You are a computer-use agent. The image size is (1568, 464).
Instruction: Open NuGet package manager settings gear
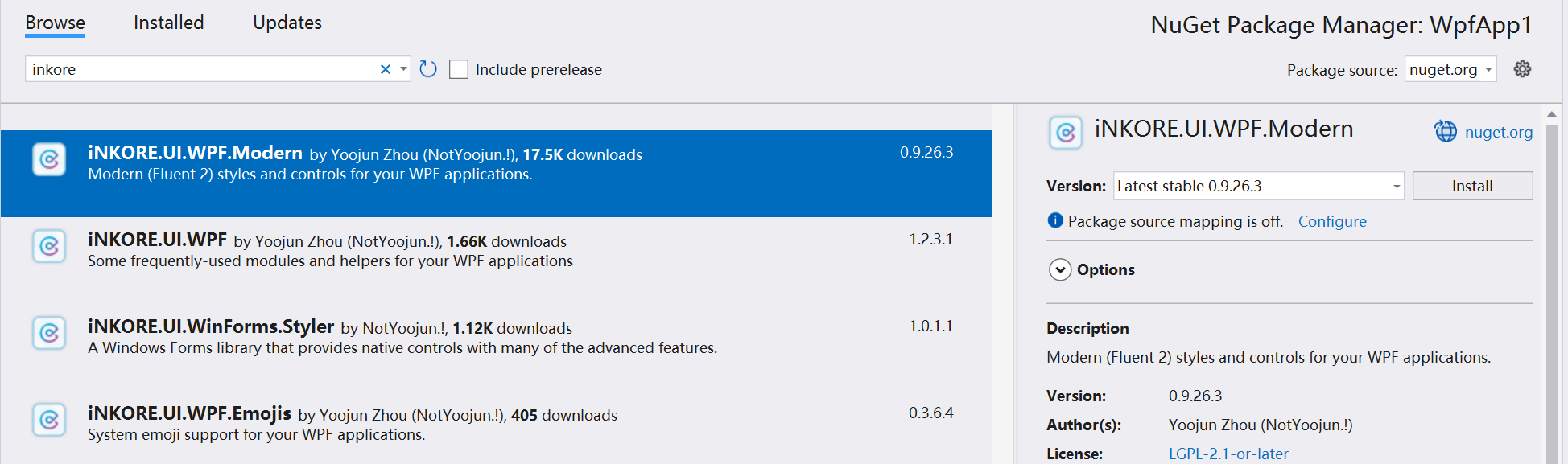pyautogui.click(x=1522, y=69)
